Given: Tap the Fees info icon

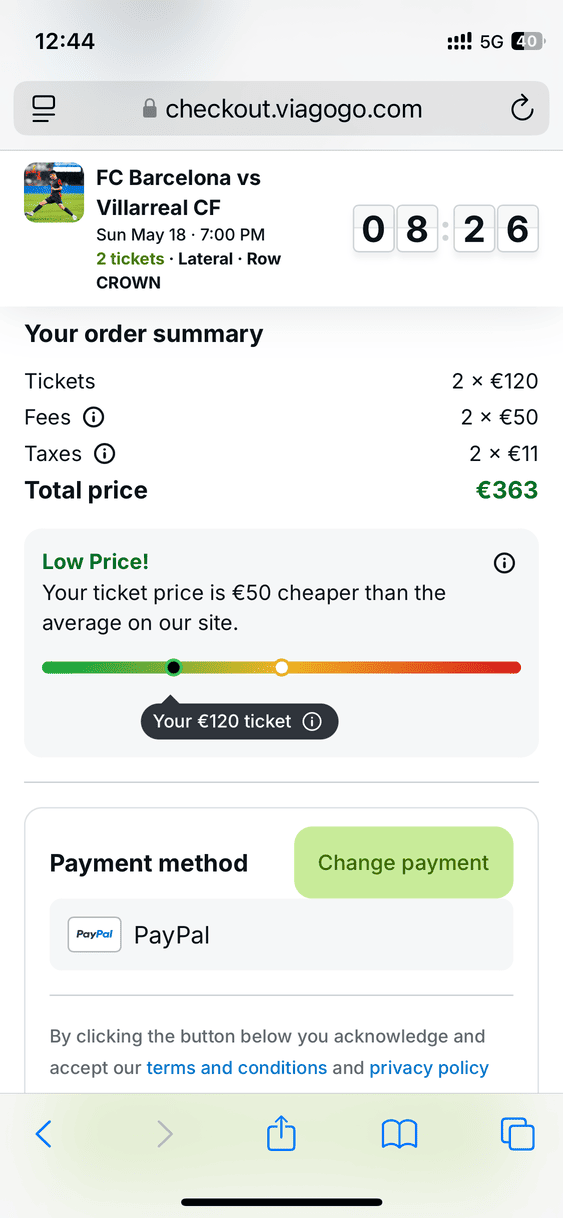Looking at the screenshot, I should point(93,417).
